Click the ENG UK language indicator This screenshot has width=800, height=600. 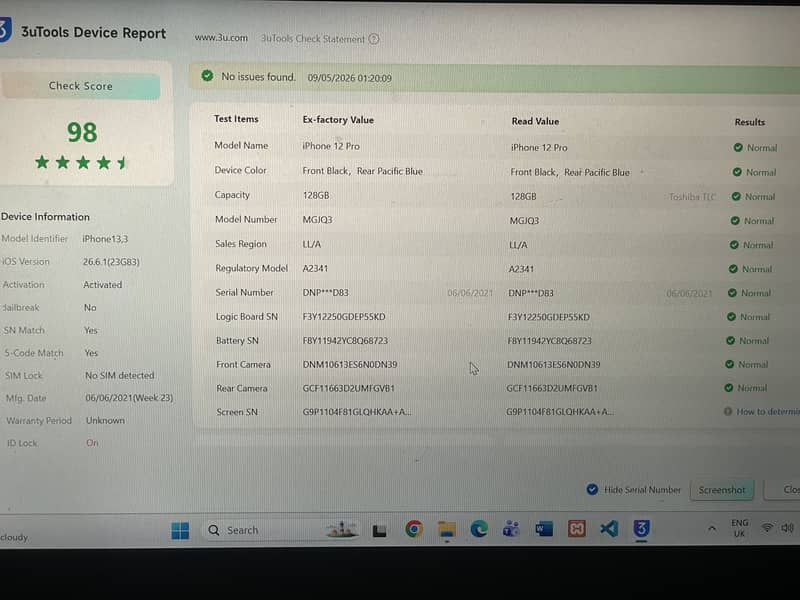click(x=739, y=528)
